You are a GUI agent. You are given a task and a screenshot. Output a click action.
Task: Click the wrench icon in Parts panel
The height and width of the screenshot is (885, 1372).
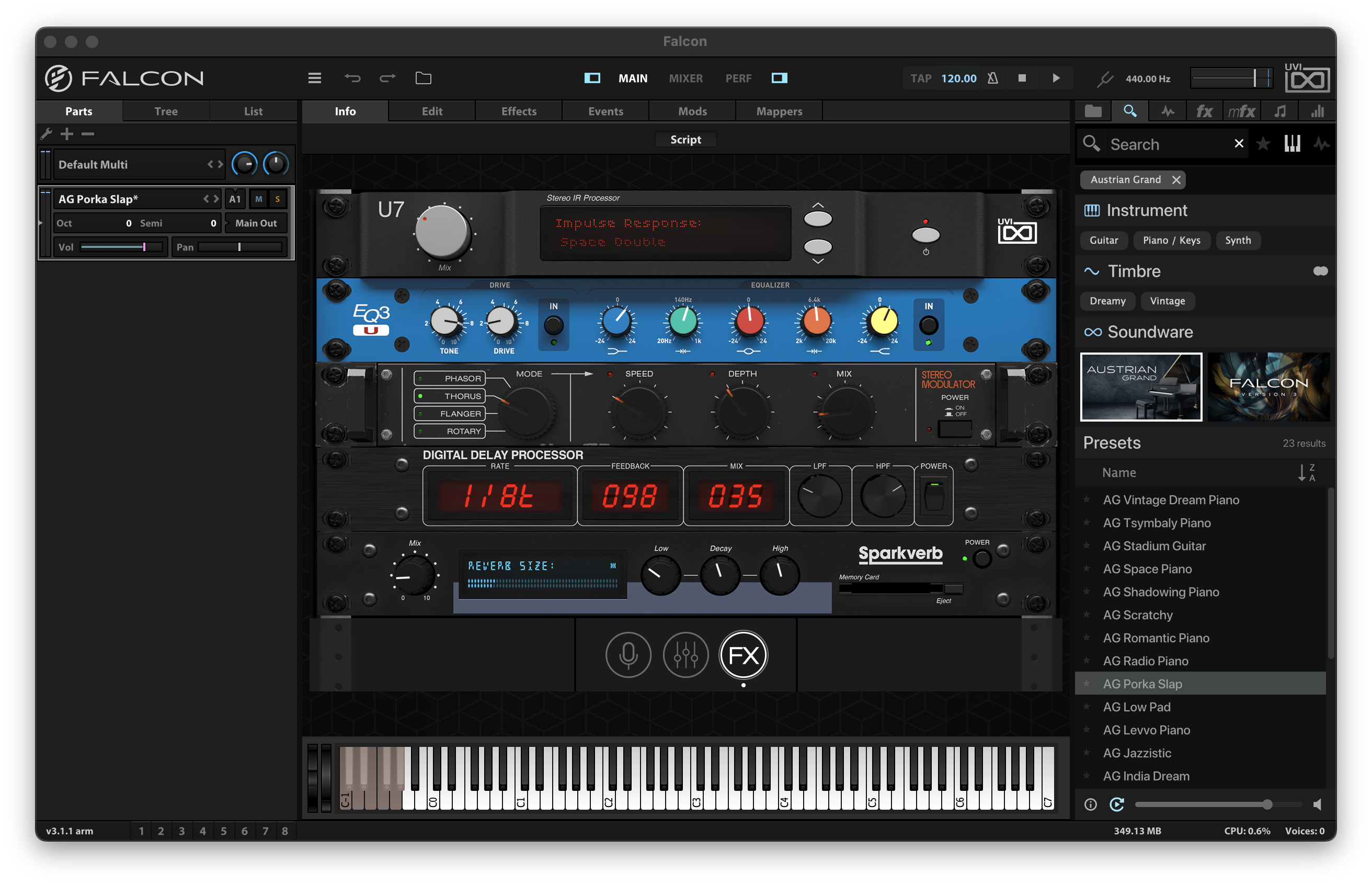tap(47, 134)
